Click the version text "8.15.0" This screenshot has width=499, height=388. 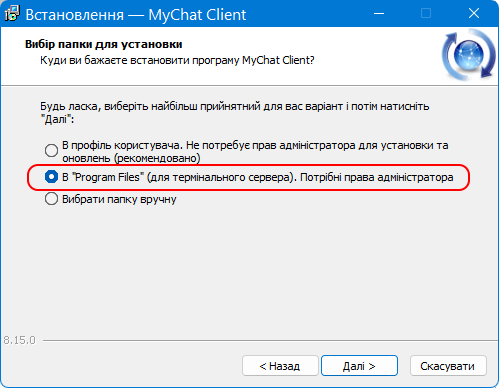19,340
